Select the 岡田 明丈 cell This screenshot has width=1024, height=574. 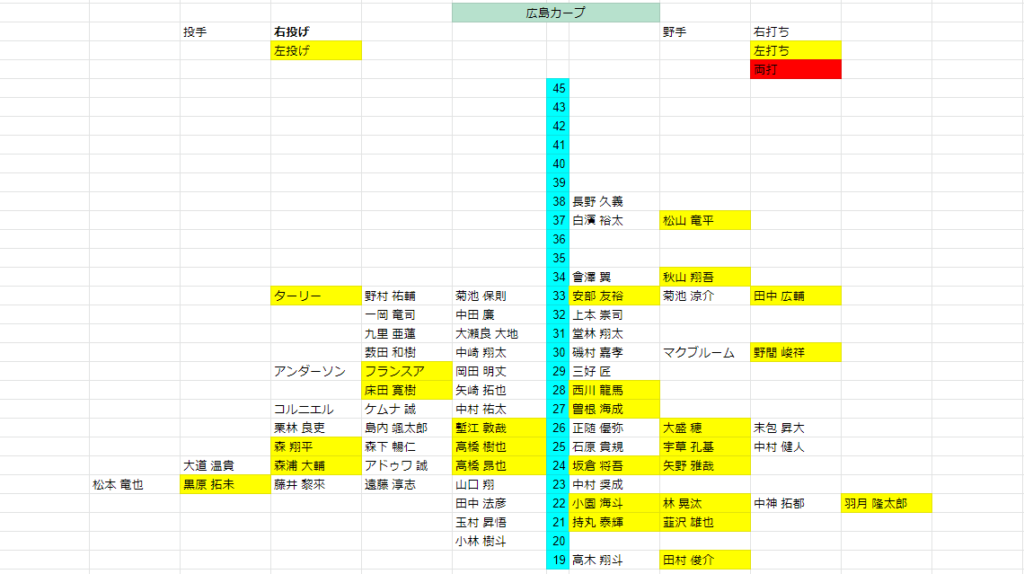(x=499, y=372)
